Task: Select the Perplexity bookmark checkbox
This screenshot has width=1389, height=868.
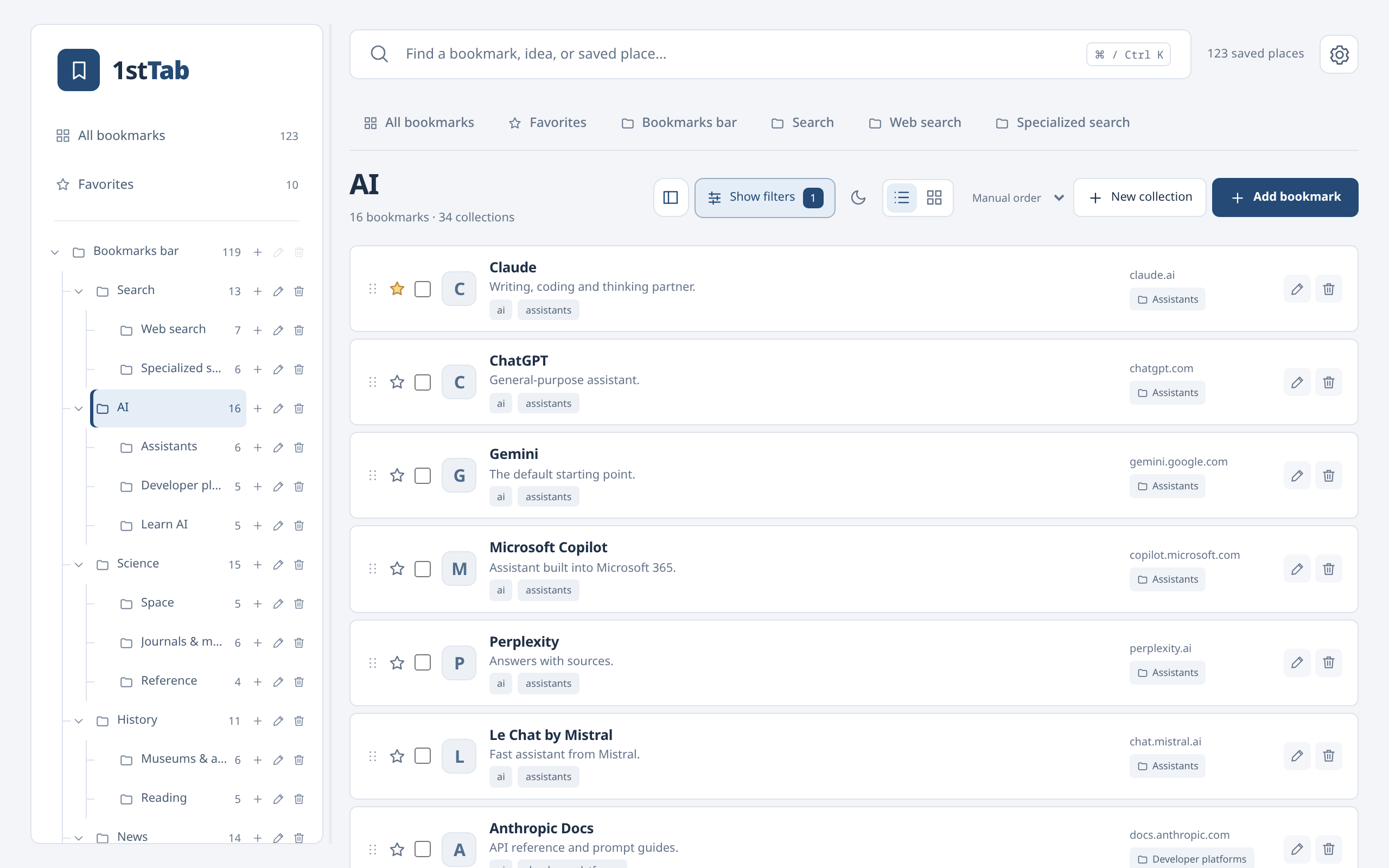Action: pyautogui.click(x=423, y=662)
